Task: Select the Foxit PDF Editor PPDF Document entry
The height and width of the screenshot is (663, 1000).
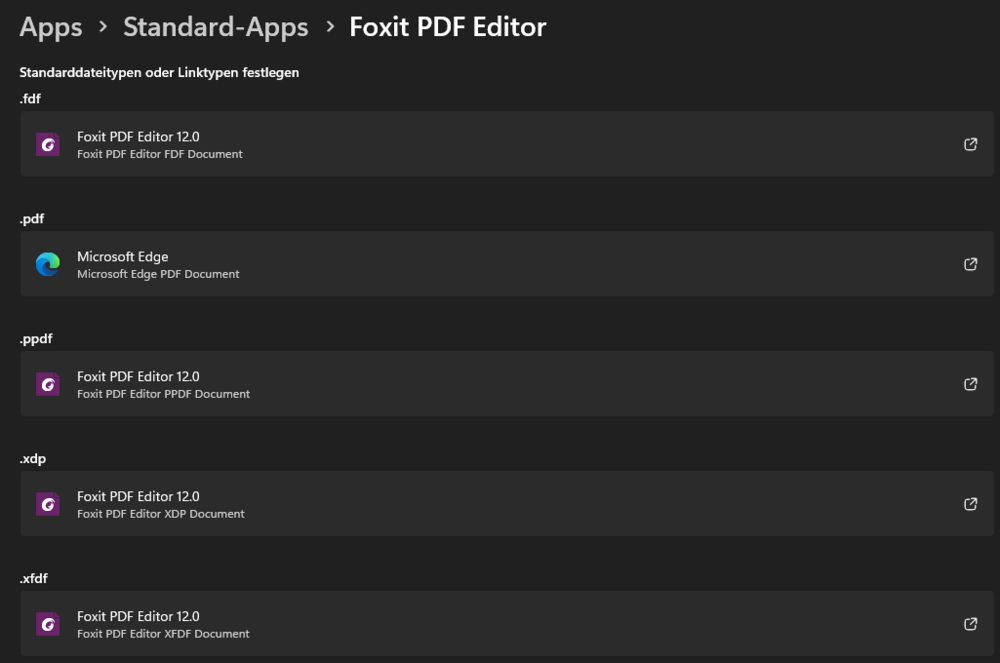Action: coord(163,394)
